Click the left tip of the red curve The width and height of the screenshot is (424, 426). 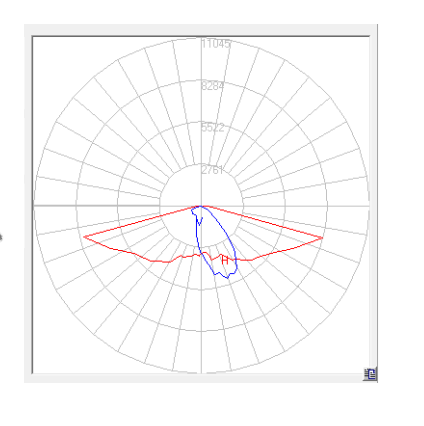tap(84, 237)
